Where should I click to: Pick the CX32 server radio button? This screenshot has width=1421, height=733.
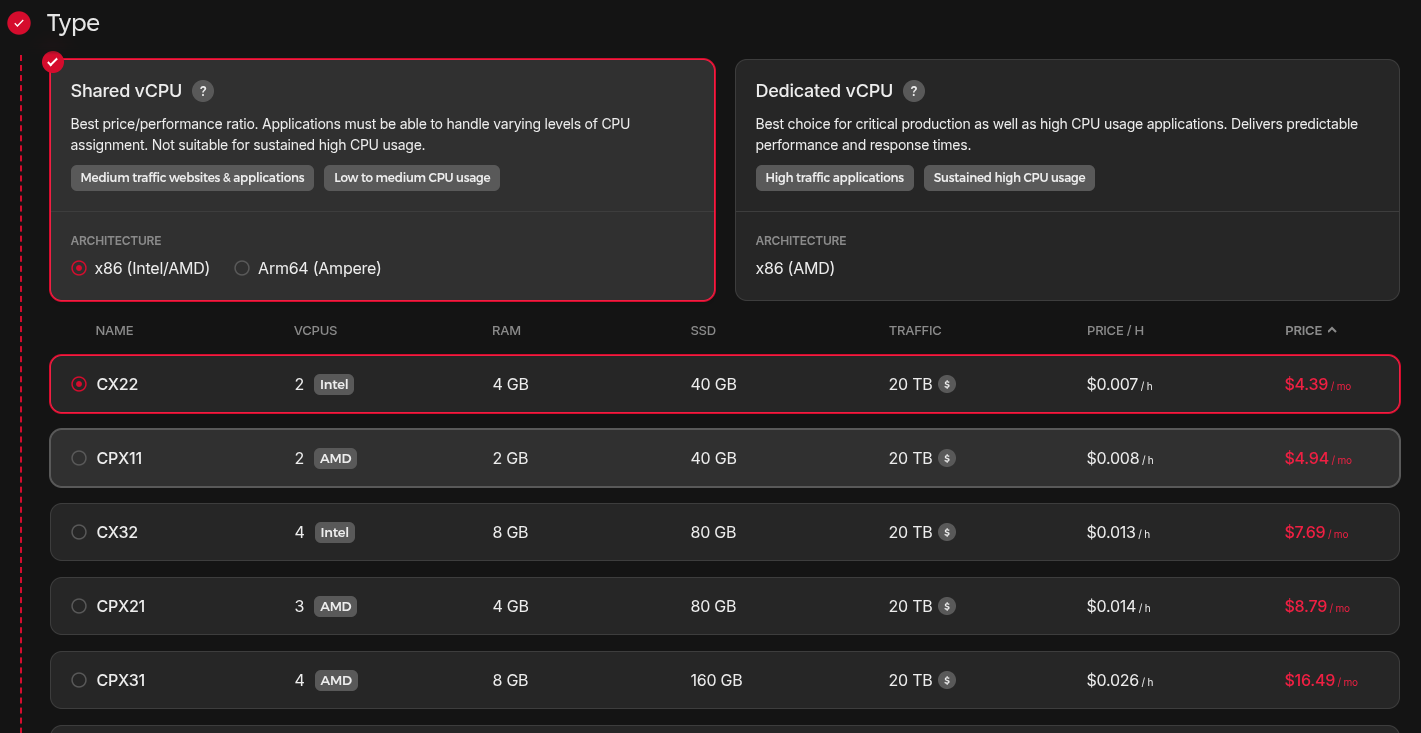coord(79,532)
